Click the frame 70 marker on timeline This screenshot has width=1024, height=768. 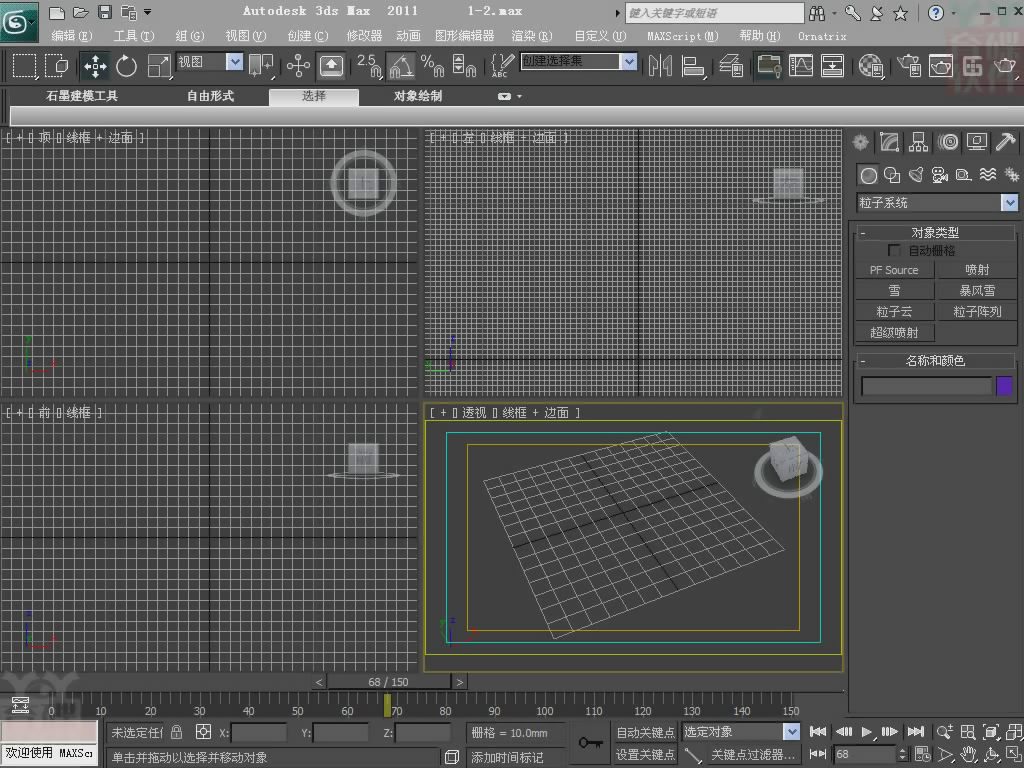pos(396,711)
